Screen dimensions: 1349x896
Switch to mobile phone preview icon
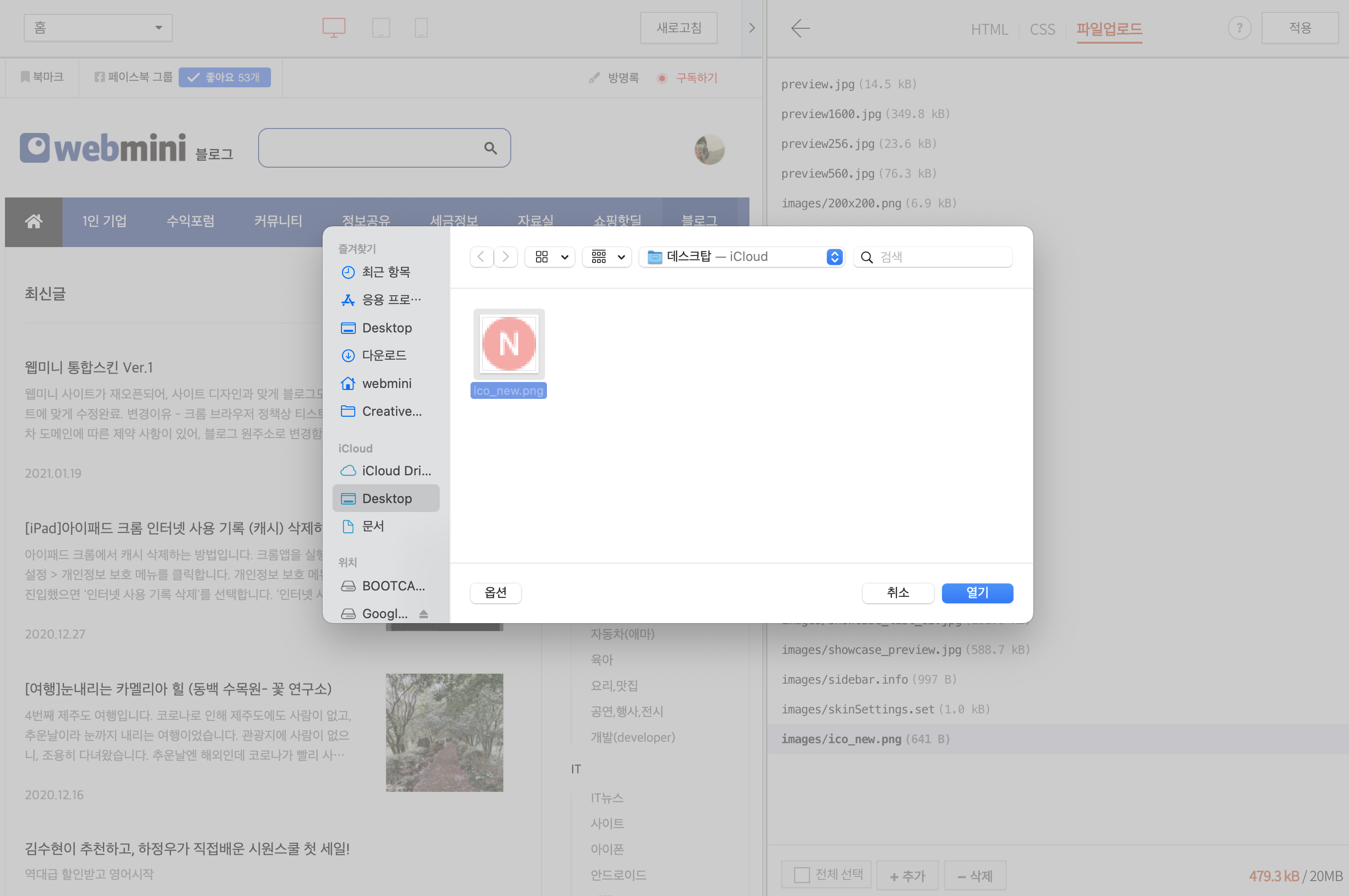[421, 27]
